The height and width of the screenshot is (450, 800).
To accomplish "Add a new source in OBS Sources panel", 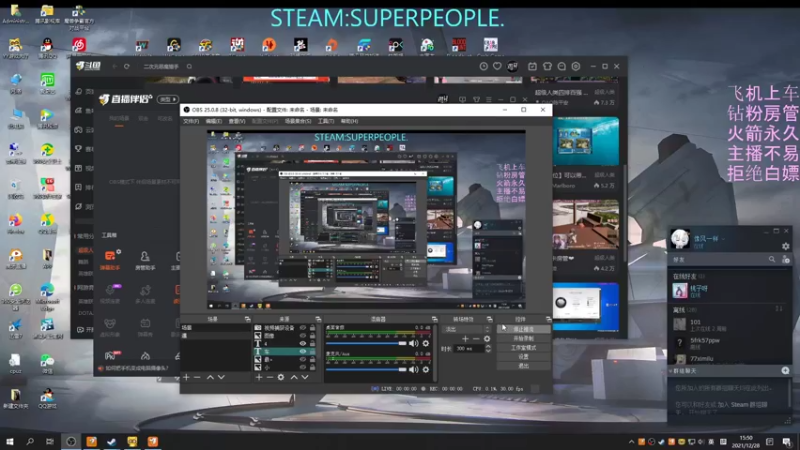I will [259, 377].
